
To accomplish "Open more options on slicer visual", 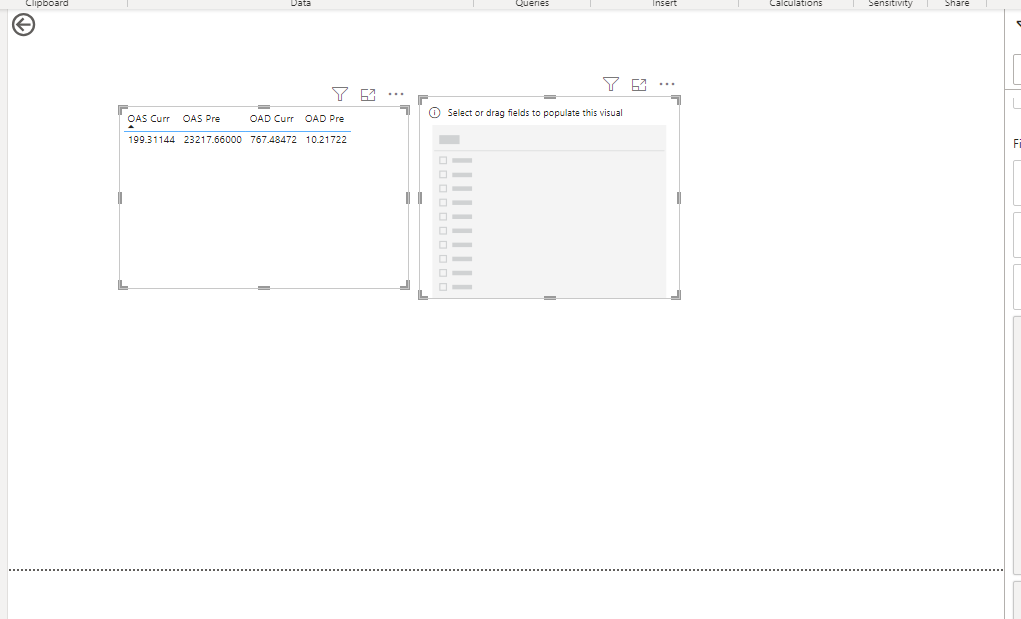I will pyautogui.click(x=667, y=84).
